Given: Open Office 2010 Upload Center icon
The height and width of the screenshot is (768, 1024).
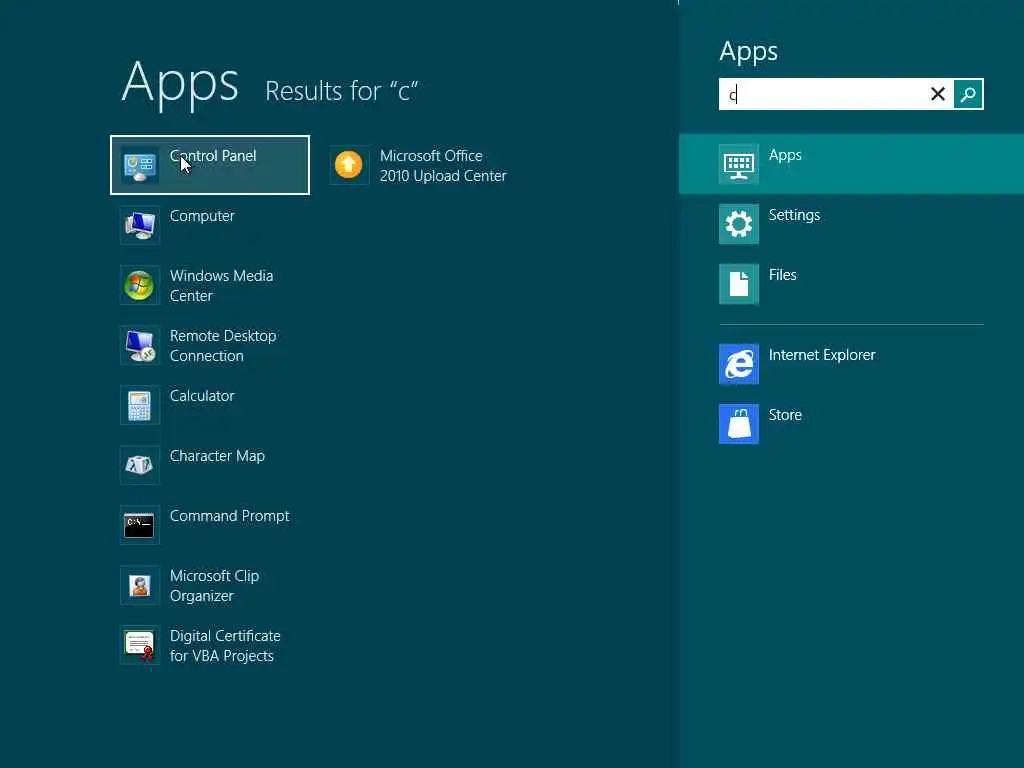Looking at the screenshot, I should click(349, 166).
